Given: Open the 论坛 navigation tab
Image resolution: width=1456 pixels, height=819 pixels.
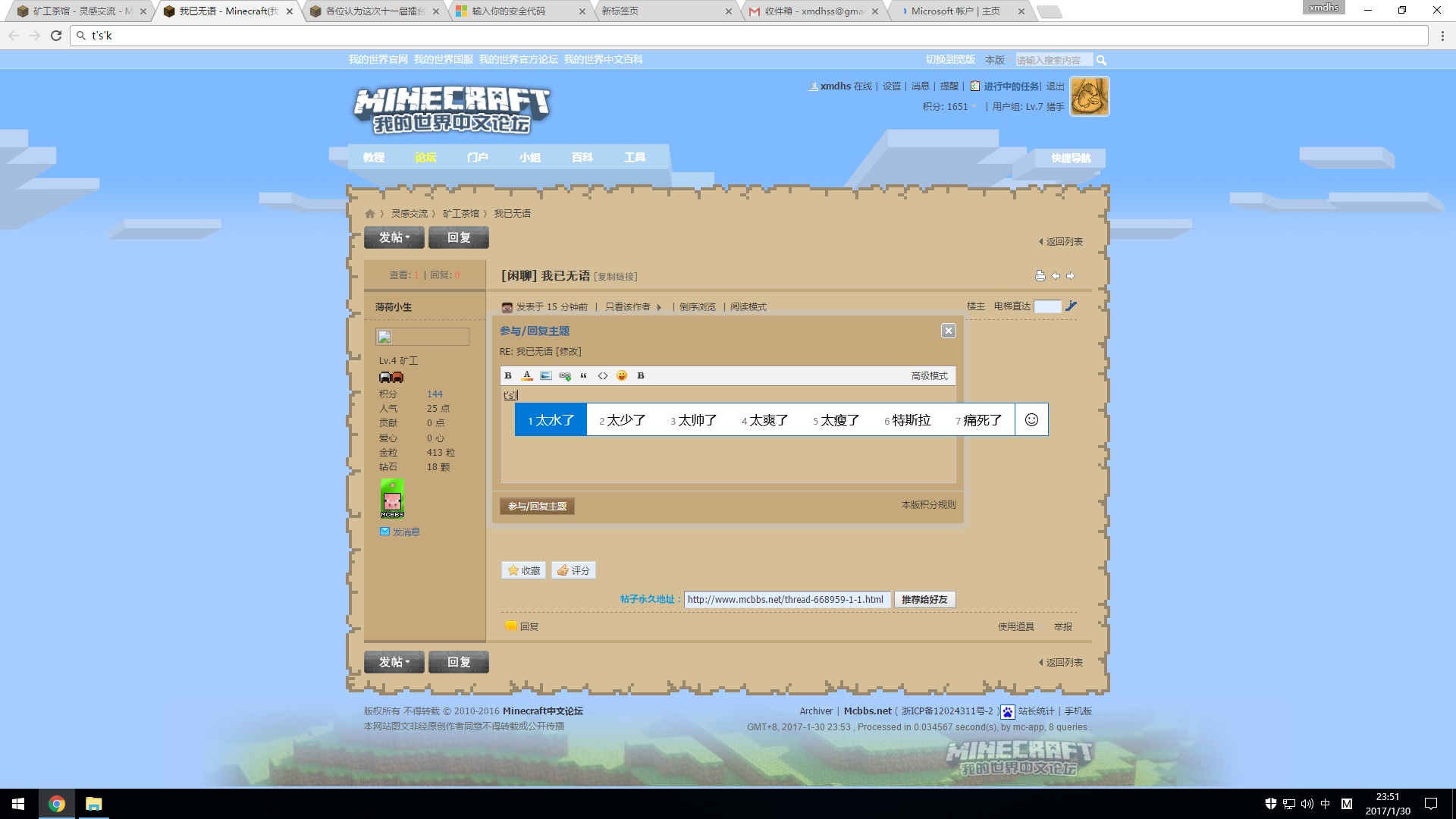Looking at the screenshot, I should coord(425,157).
